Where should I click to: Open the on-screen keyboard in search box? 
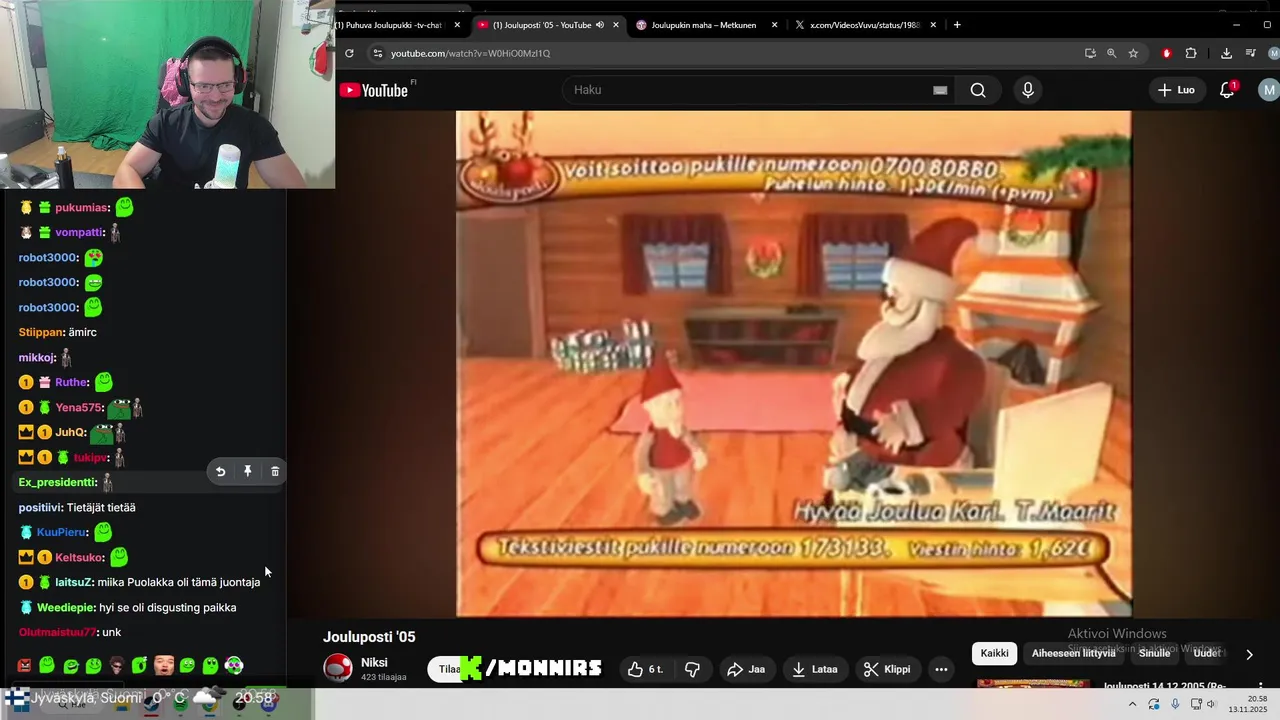[940, 90]
